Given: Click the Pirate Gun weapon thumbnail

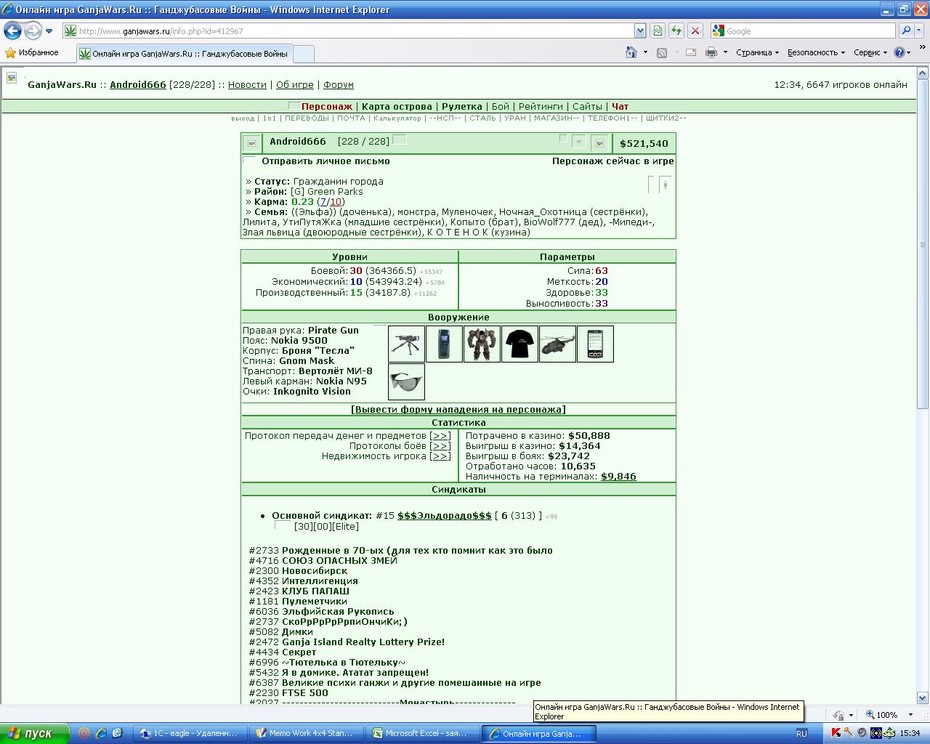Looking at the screenshot, I should click(x=406, y=344).
